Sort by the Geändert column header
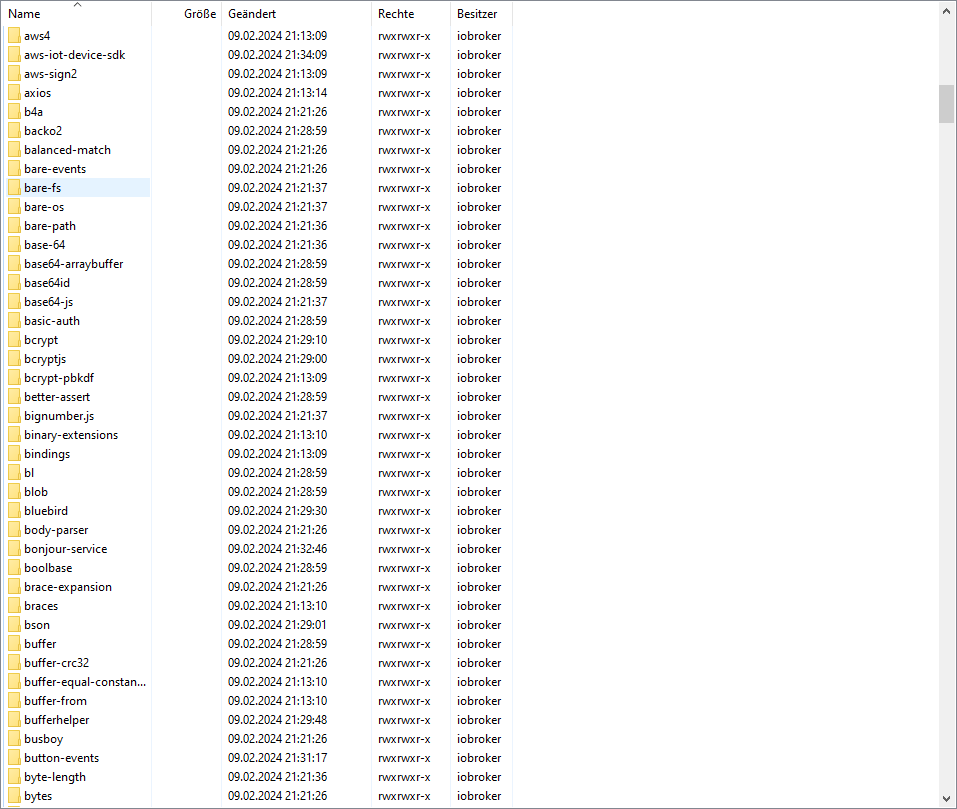Viewport: 957px width, 809px height. tap(296, 13)
